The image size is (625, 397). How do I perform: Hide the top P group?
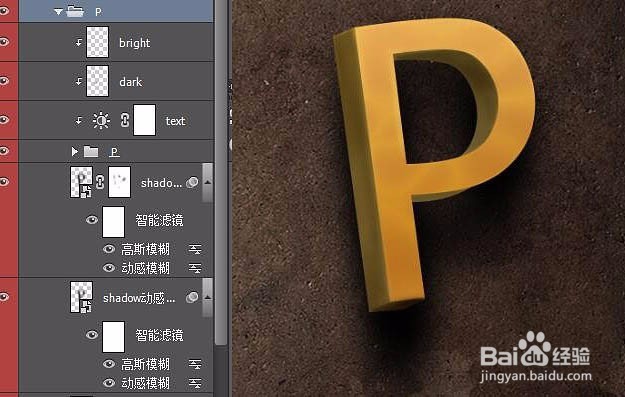click(x=4, y=10)
